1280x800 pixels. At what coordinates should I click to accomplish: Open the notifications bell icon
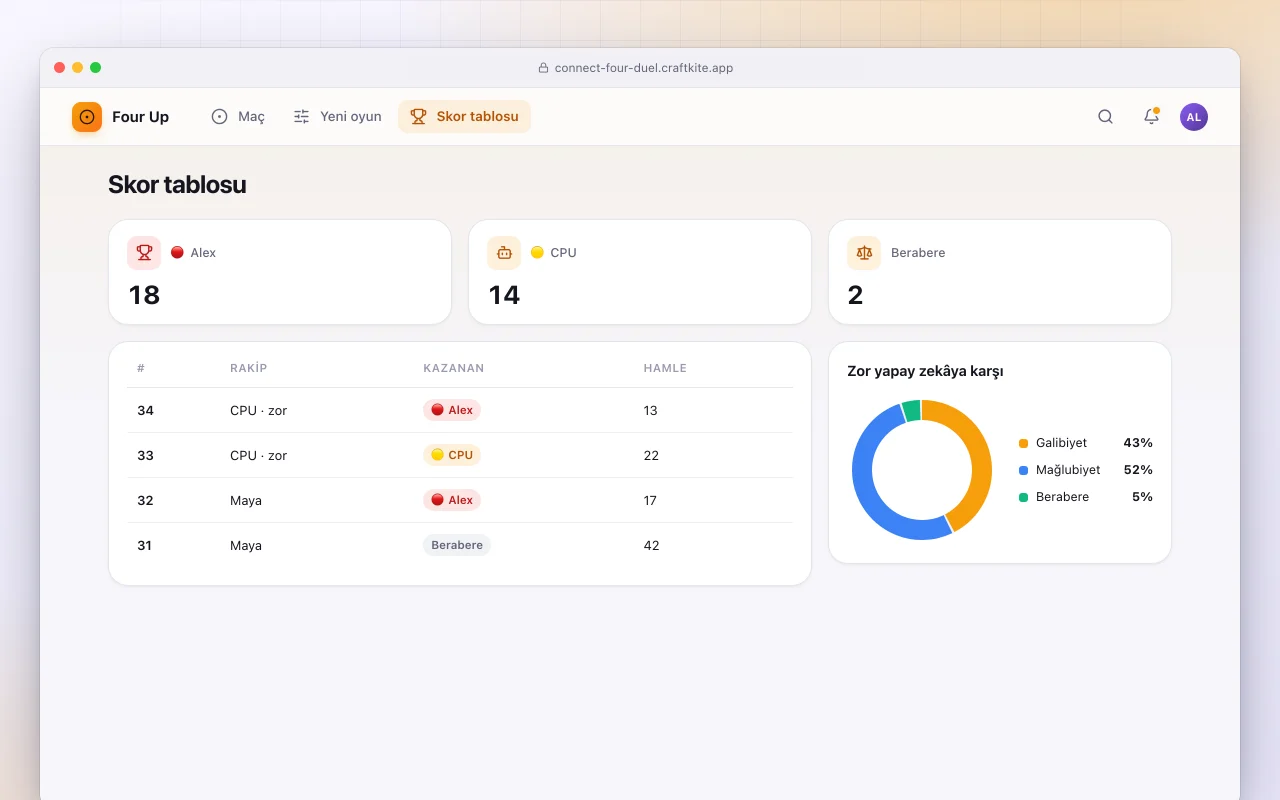click(x=1151, y=117)
